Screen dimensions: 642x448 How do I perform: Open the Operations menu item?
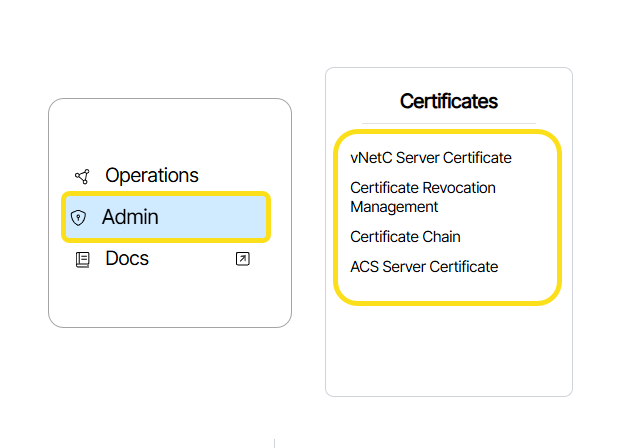coord(151,176)
